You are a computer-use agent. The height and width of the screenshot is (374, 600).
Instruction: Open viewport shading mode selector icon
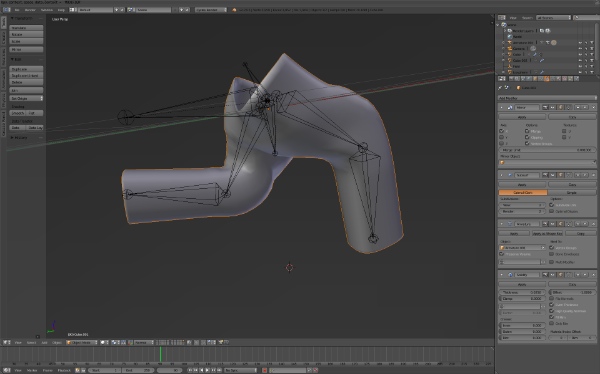tap(104, 342)
